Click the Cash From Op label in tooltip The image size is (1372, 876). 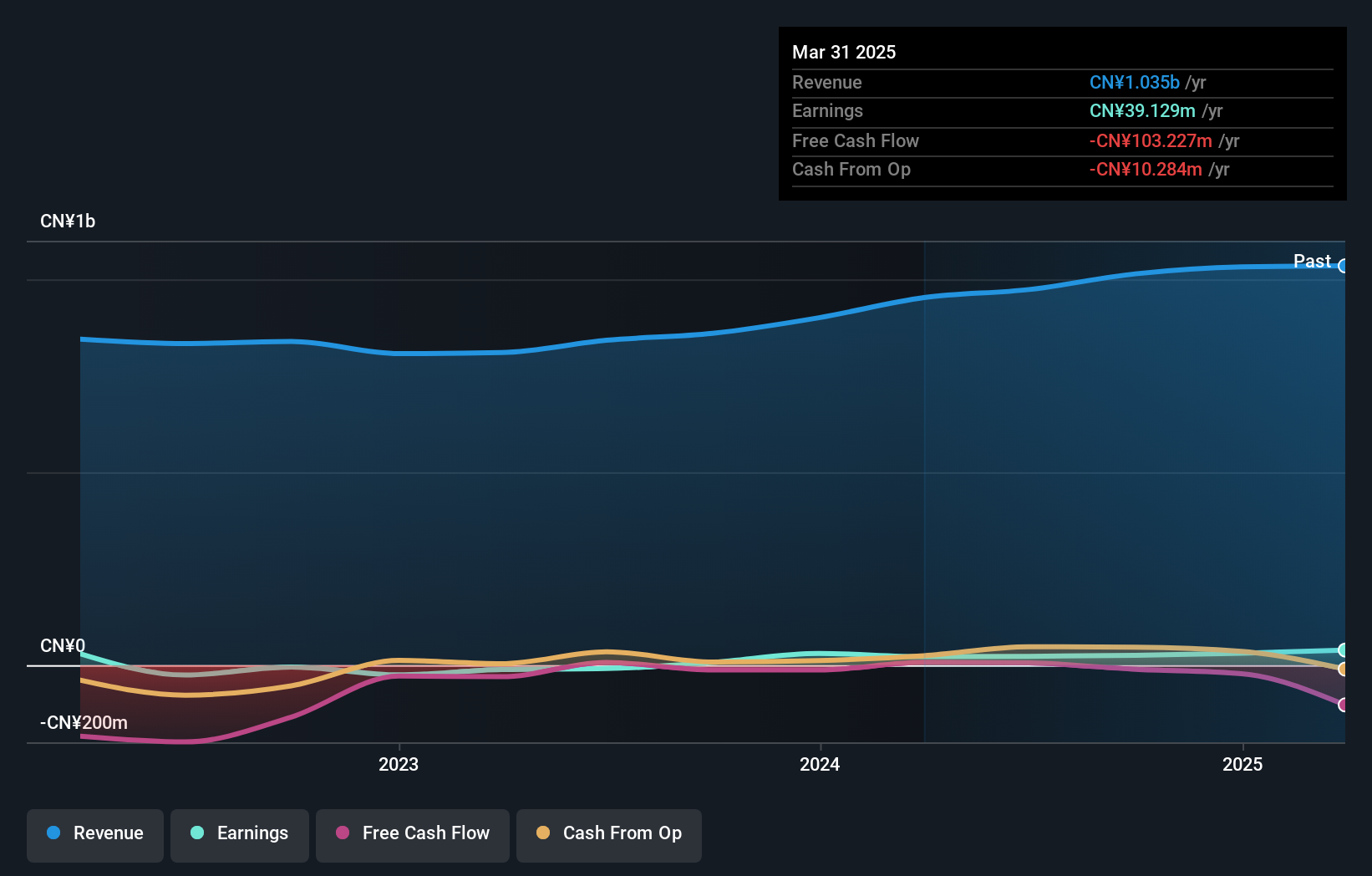tap(851, 169)
